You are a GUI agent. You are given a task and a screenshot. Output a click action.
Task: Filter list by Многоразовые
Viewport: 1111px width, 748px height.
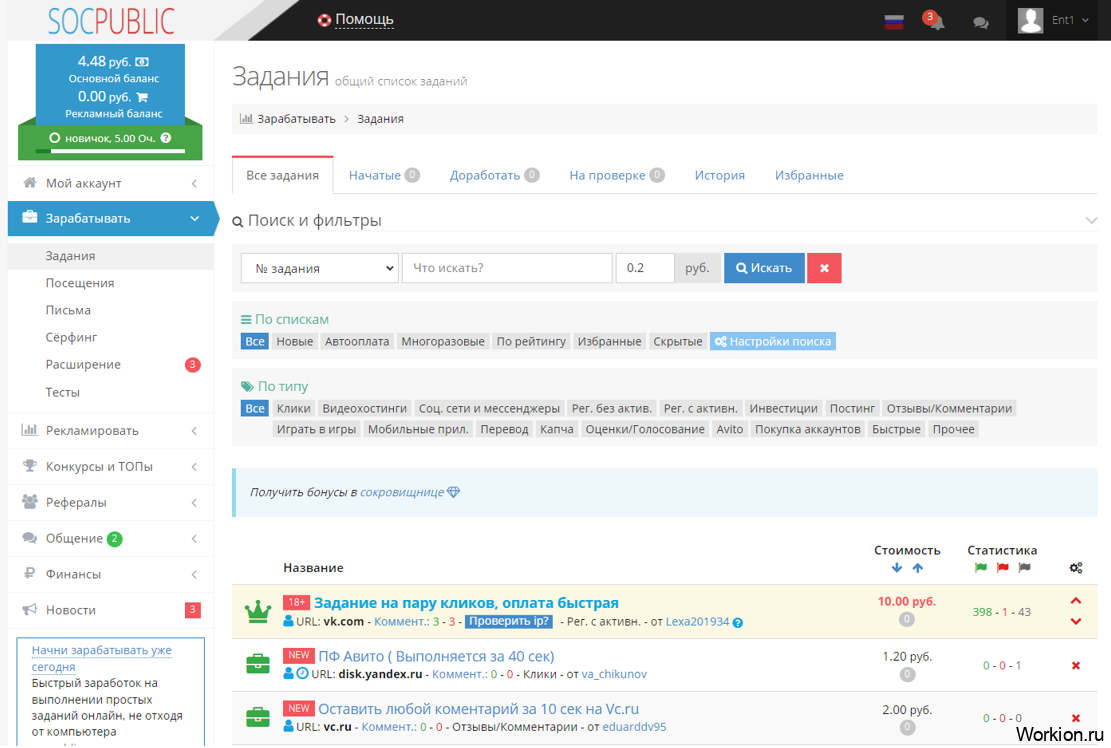tap(443, 341)
